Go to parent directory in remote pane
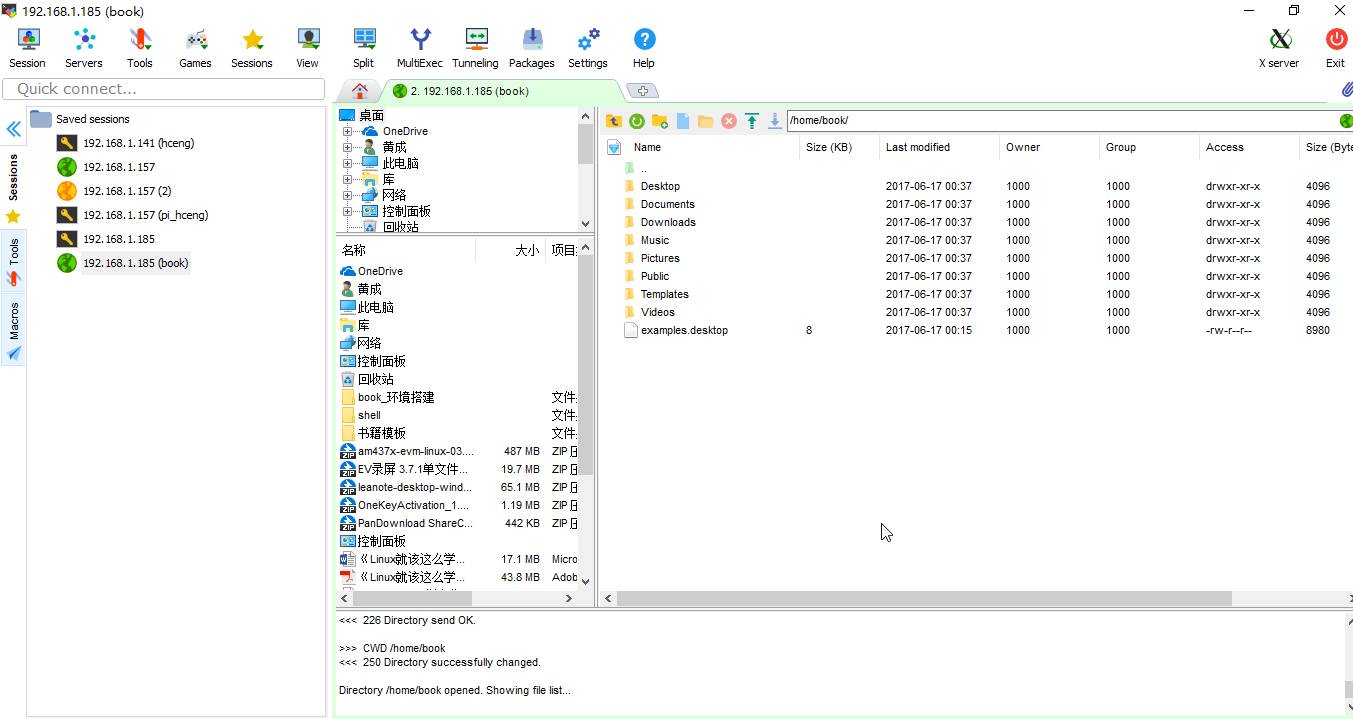This screenshot has width=1353, height=719. click(x=614, y=121)
